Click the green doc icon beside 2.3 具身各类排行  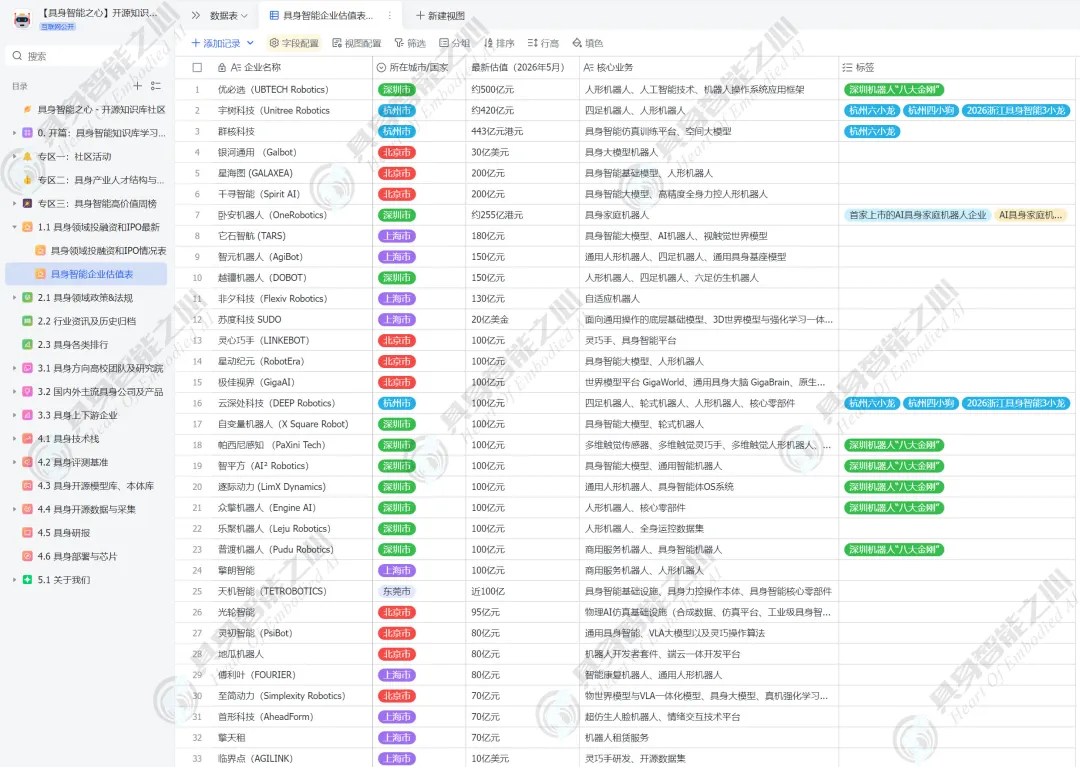tap(27, 344)
